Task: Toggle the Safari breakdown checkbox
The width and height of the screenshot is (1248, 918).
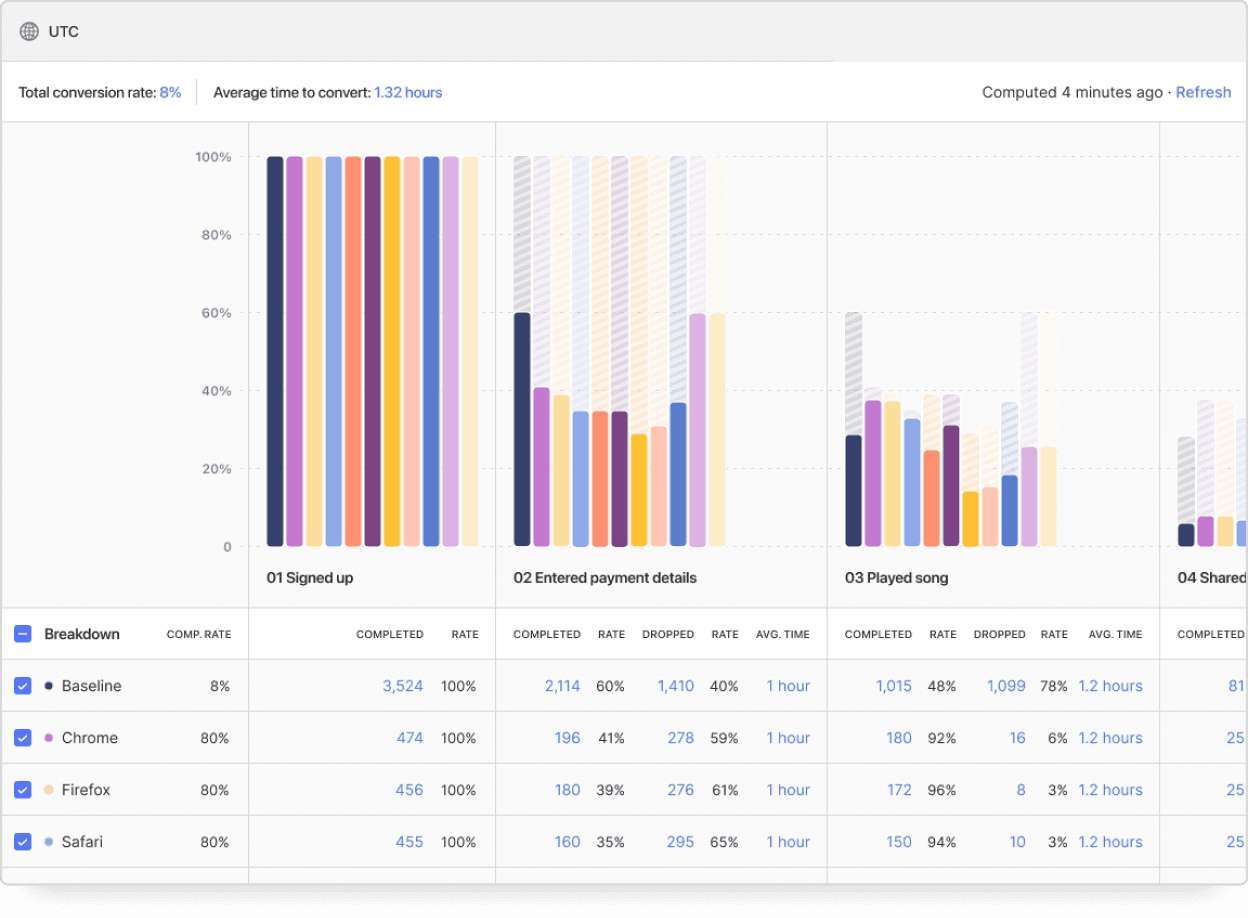Action: (x=22, y=842)
